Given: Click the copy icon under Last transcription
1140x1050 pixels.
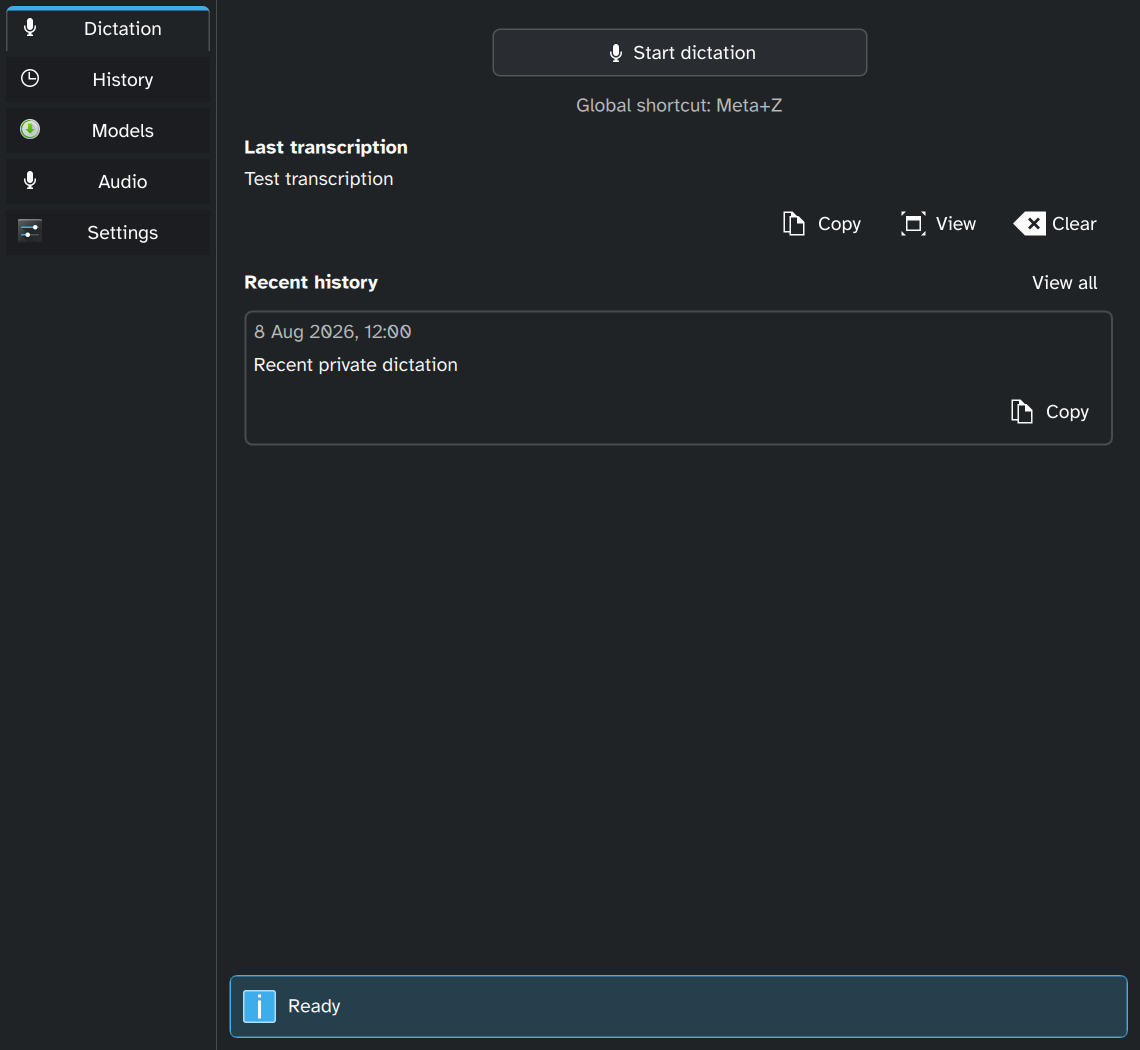Looking at the screenshot, I should pyautogui.click(x=794, y=223).
